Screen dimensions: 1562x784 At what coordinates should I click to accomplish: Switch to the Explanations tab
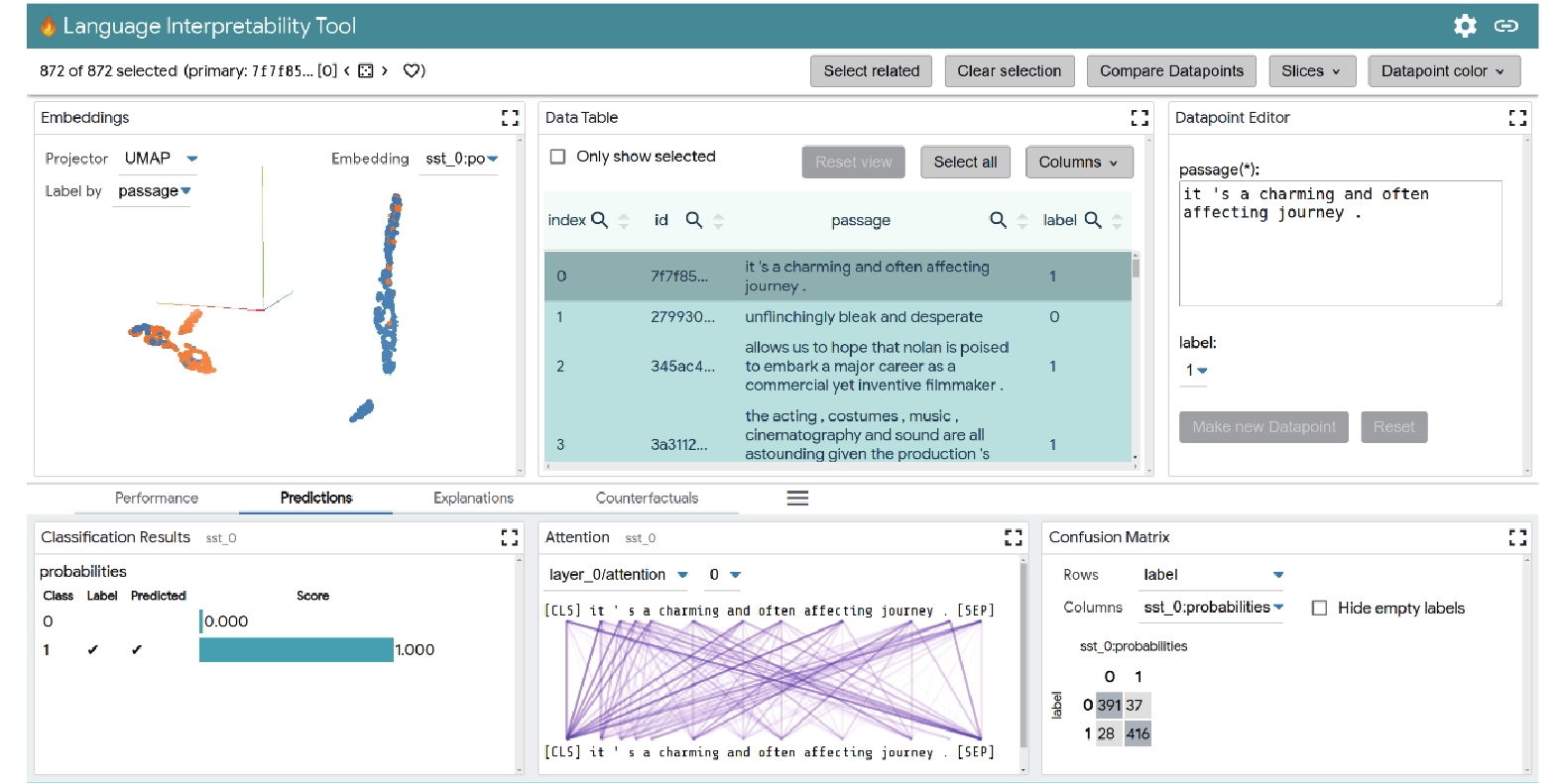coord(473,499)
